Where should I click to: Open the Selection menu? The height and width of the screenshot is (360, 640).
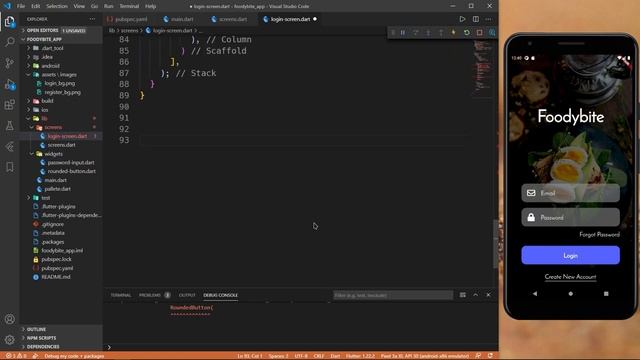[57, 6]
